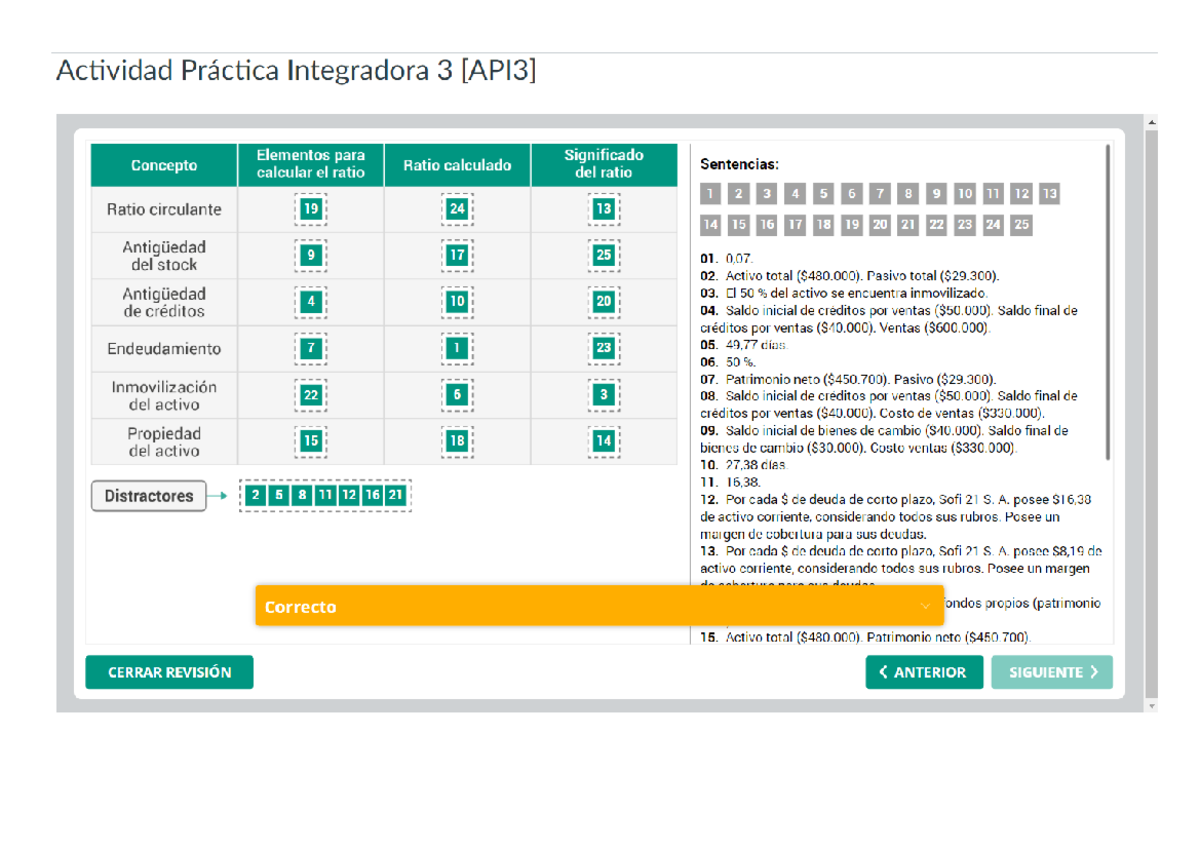Click tile 17 next to Antigüedad del stock
1200x849 pixels.
[x=456, y=255]
